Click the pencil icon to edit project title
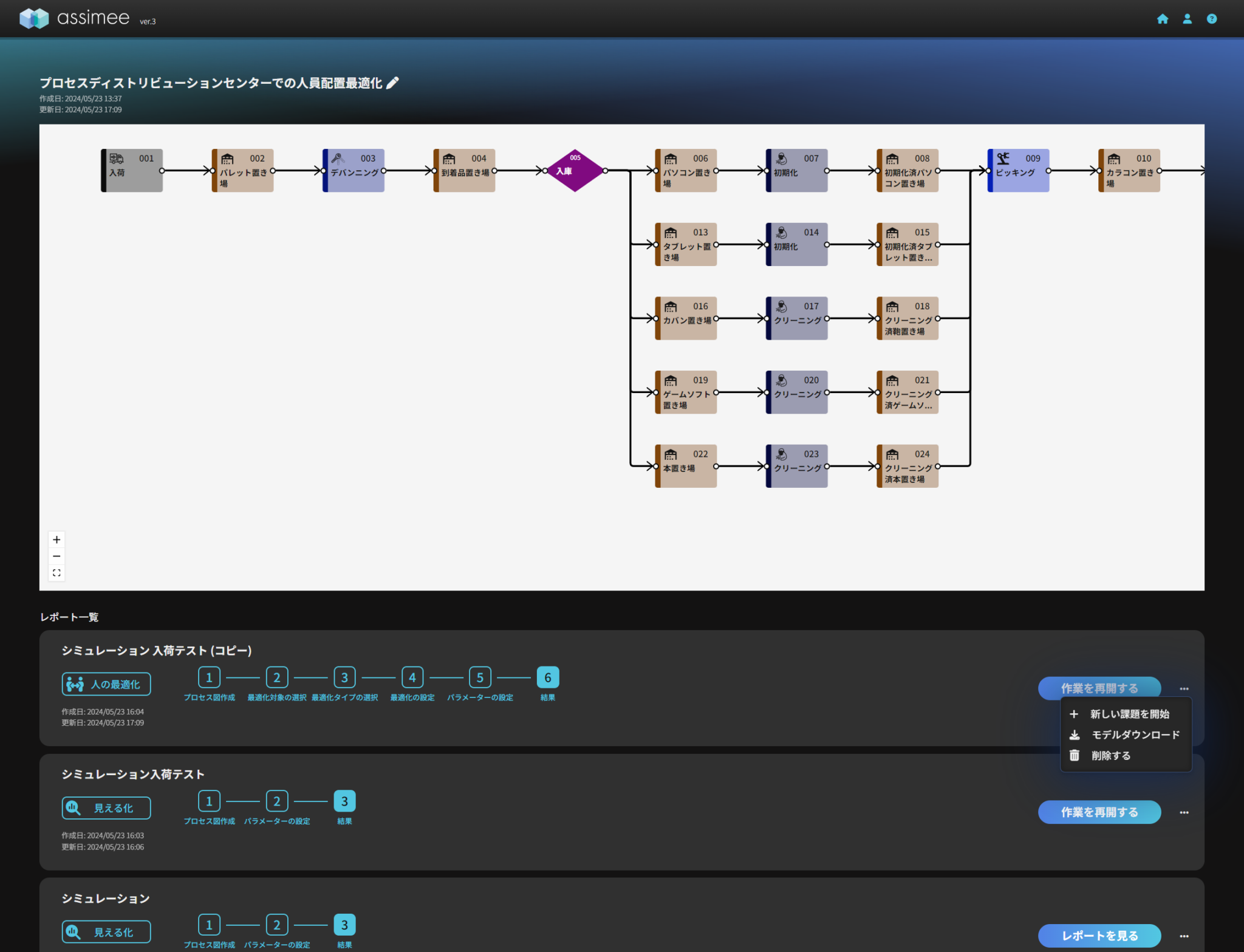The width and height of the screenshot is (1244, 952). (x=393, y=83)
